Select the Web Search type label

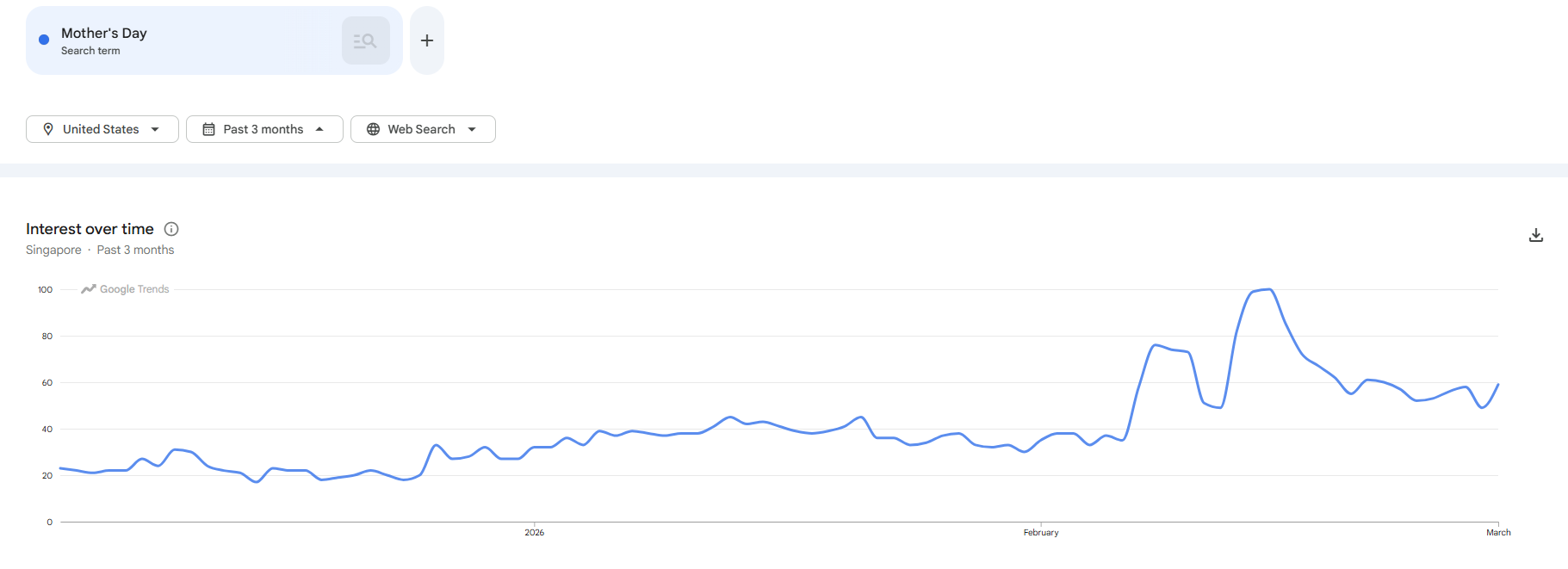coord(421,129)
